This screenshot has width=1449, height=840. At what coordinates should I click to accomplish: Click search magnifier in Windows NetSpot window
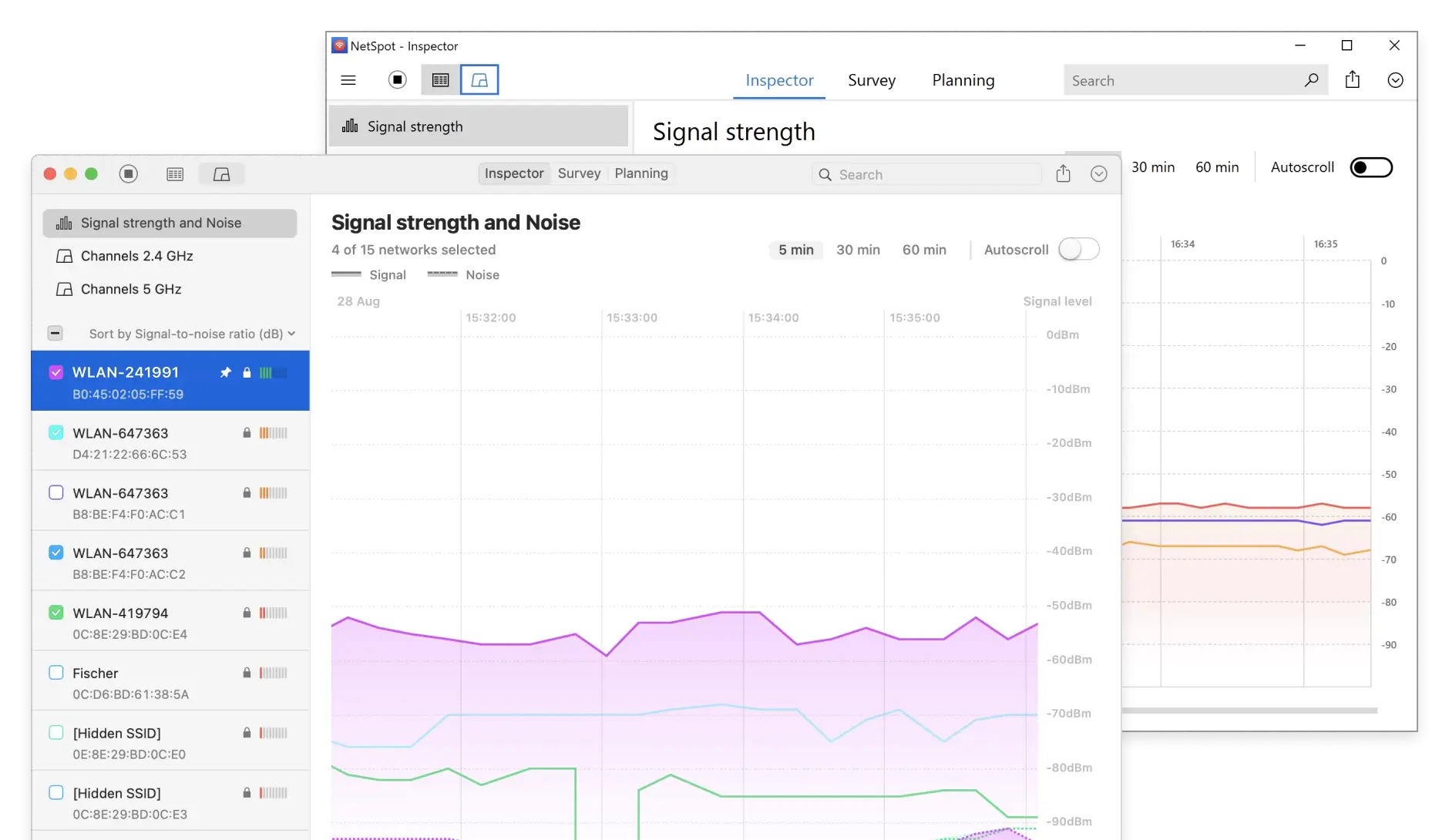1311,80
